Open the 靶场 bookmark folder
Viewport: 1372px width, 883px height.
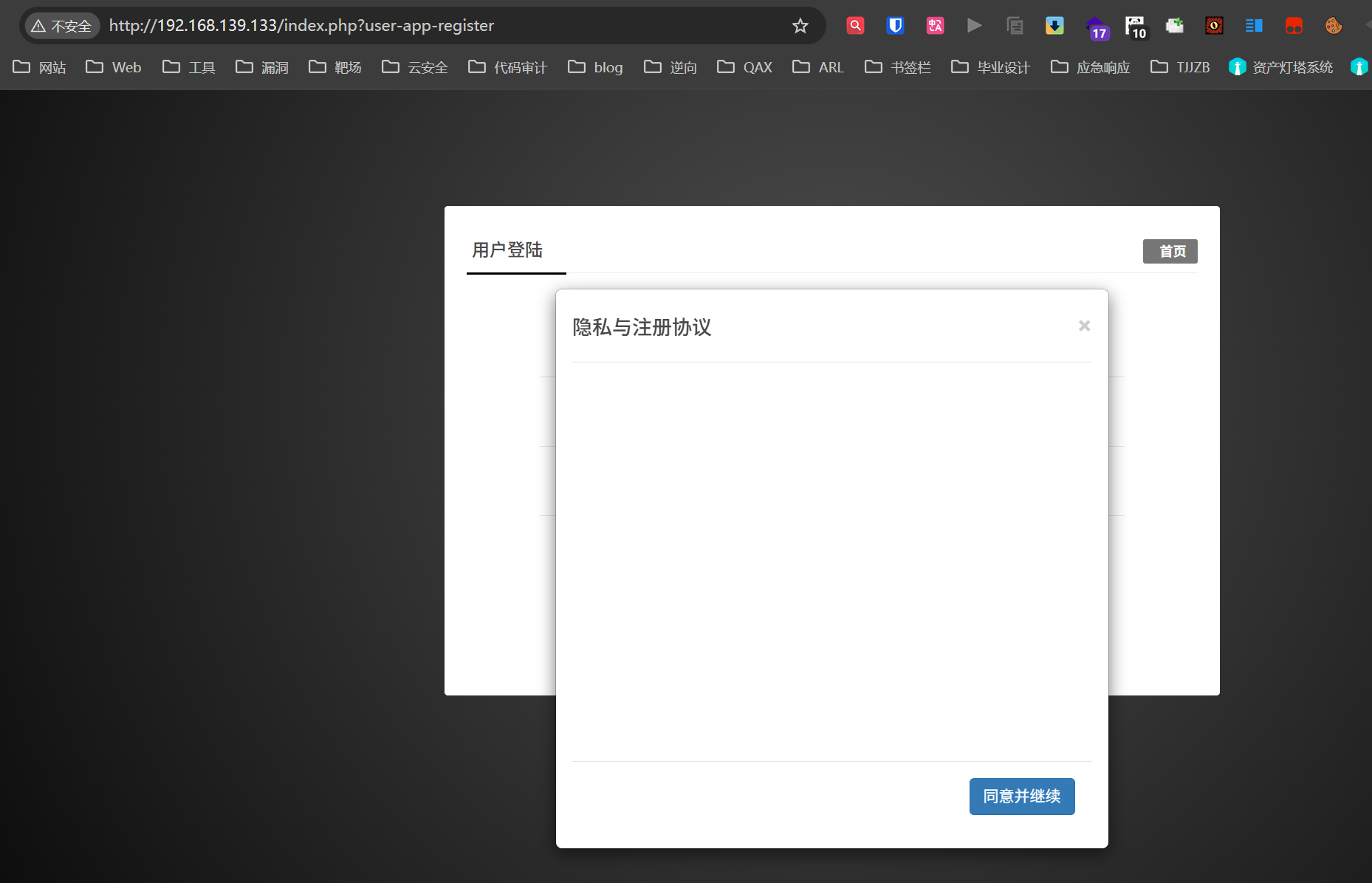335,67
